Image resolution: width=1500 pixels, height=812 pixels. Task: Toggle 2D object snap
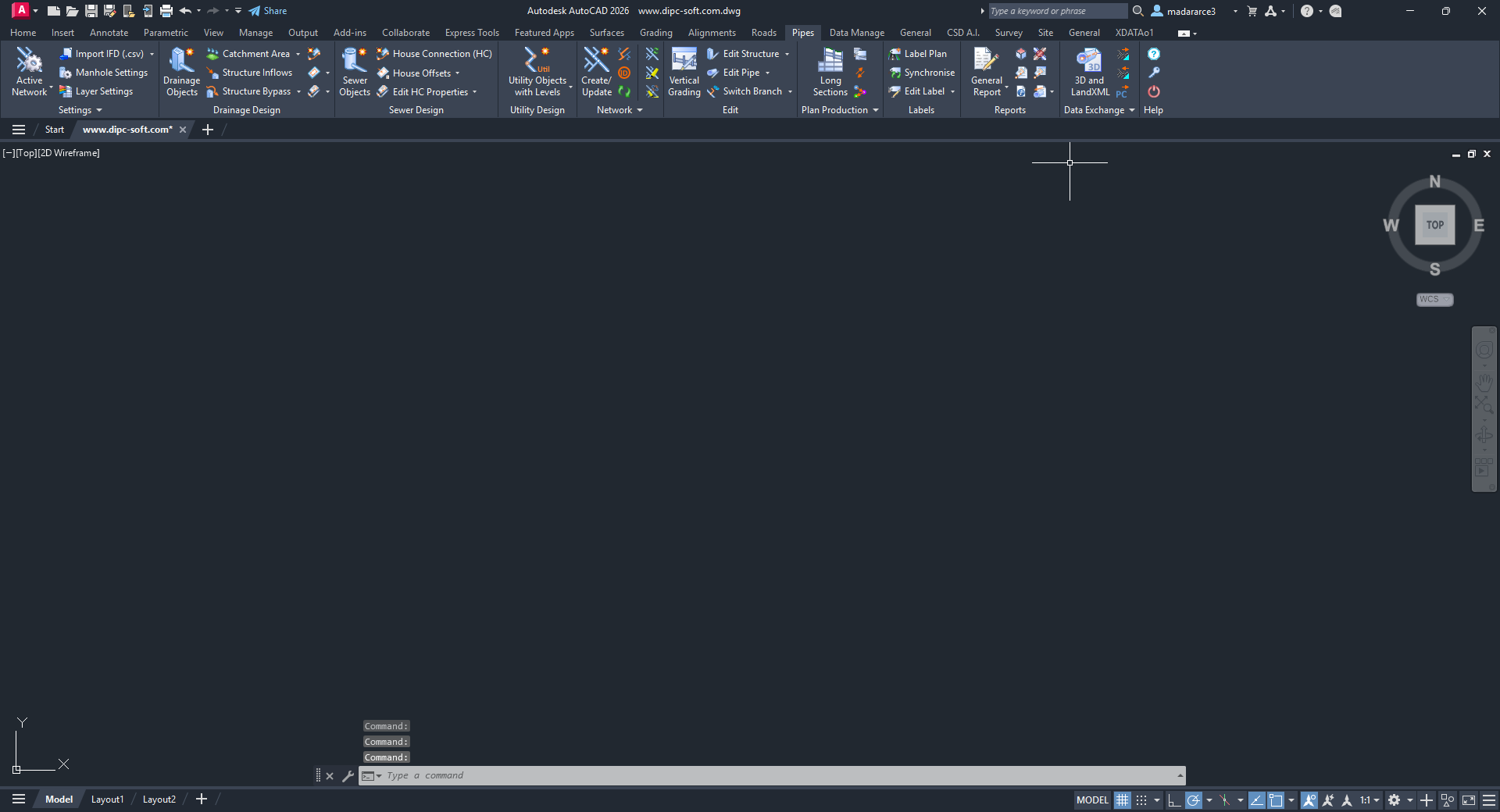pos(1276,800)
